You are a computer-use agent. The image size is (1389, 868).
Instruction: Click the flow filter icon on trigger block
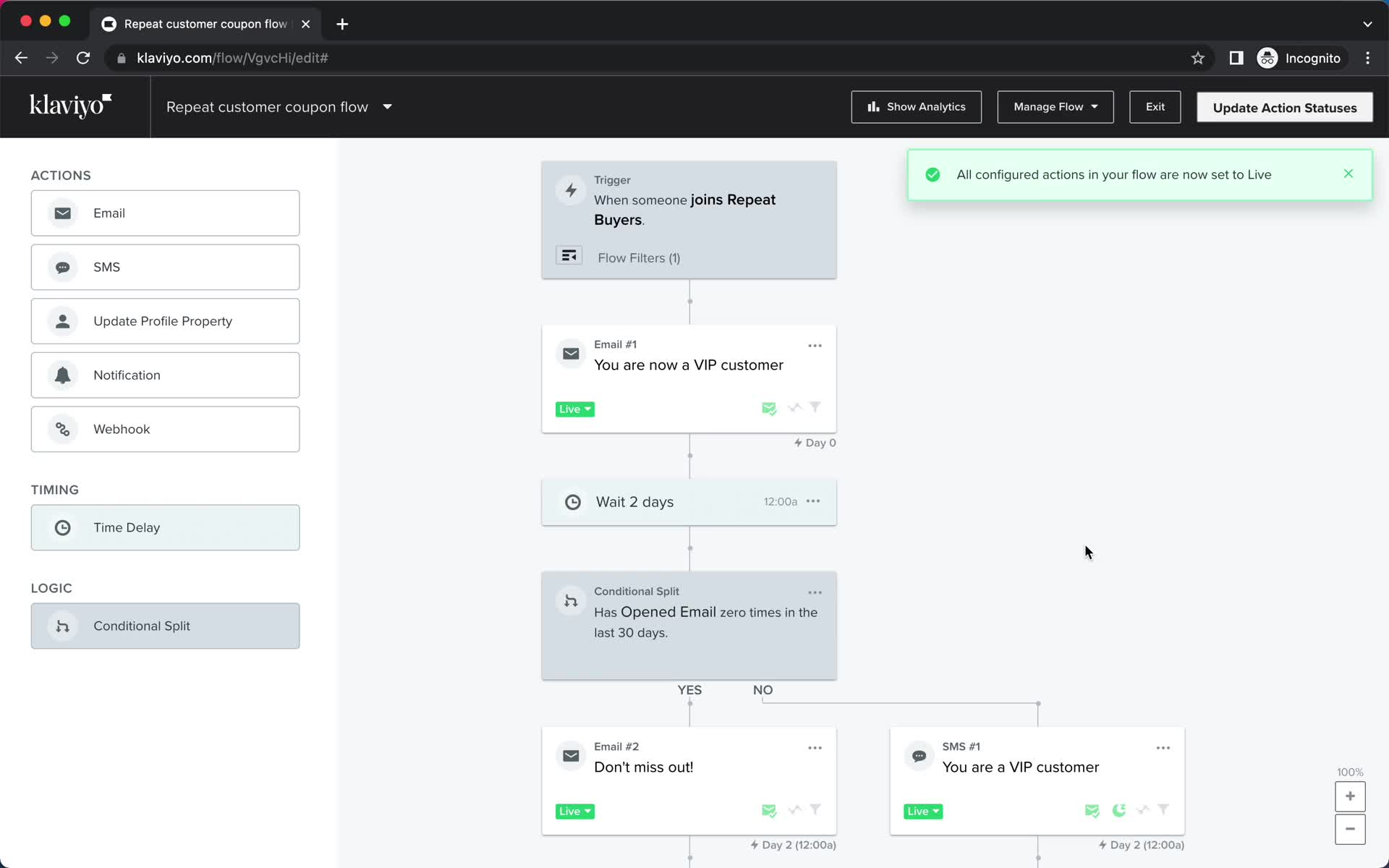[569, 256]
